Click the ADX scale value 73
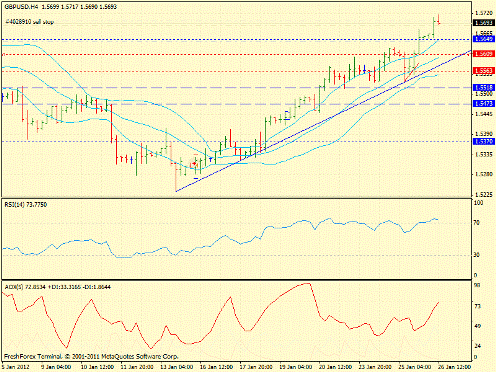 [x=477, y=306]
